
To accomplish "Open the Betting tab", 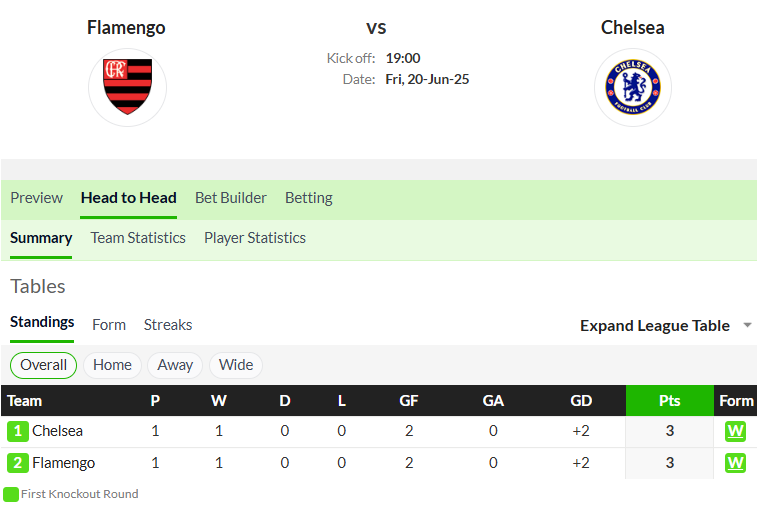I will coord(308,198).
